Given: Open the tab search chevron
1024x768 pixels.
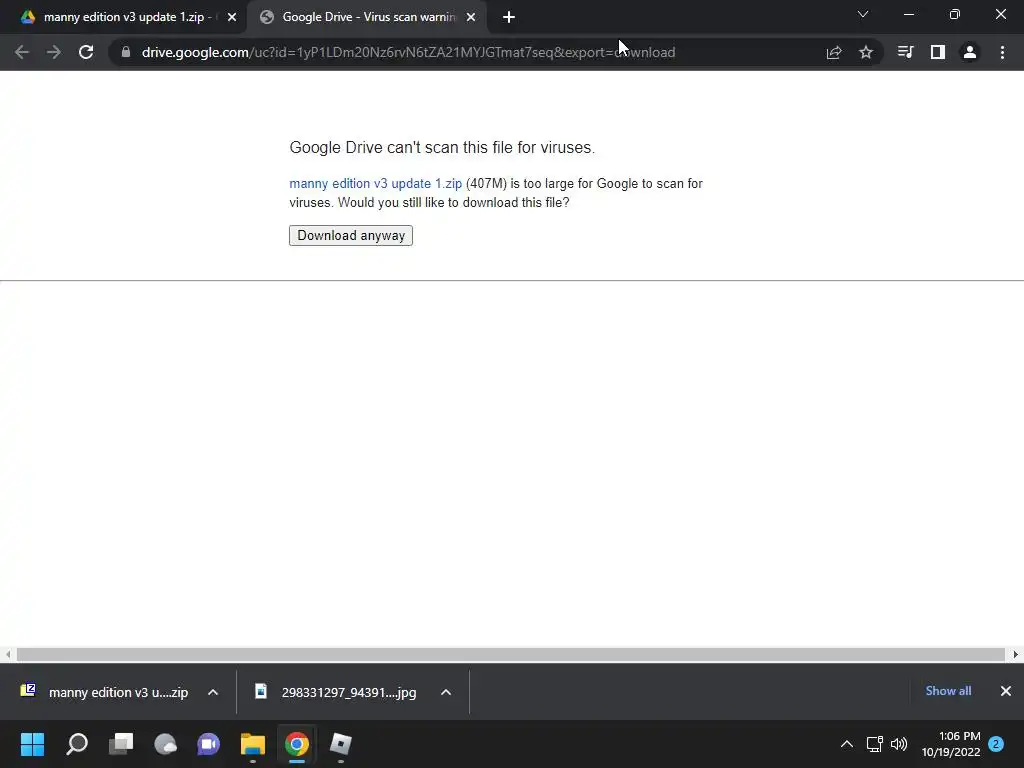Looking at the screenshot, I should point(863,14).
